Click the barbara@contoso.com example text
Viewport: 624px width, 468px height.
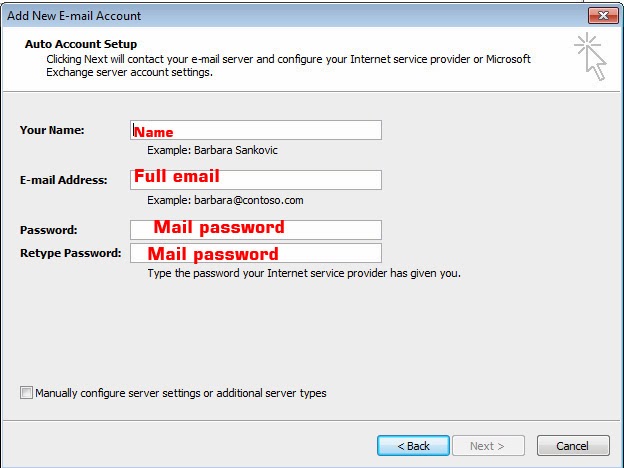point(225,200)
